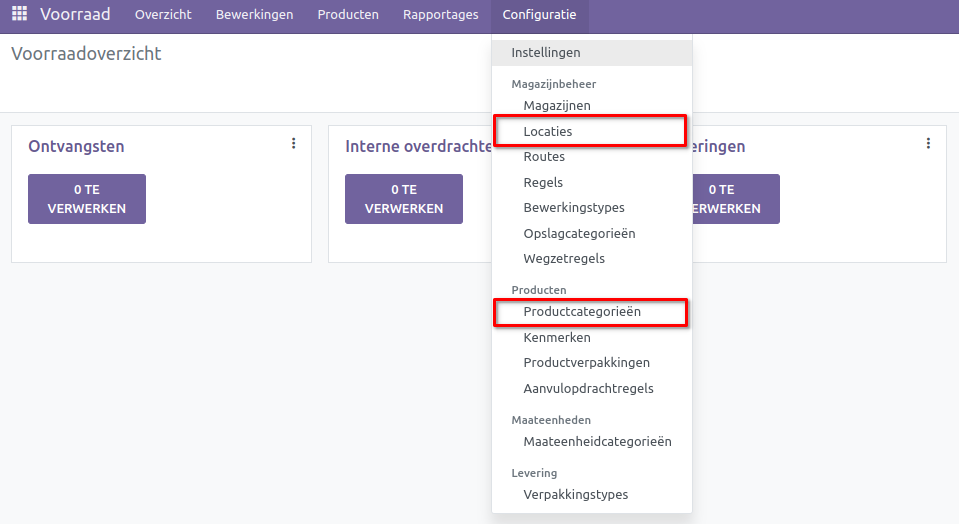Image resolution: width=959 pixels, height=524 pixels.
Task: Open Bewerkingstypes configuration
Action: coord(574,208)
